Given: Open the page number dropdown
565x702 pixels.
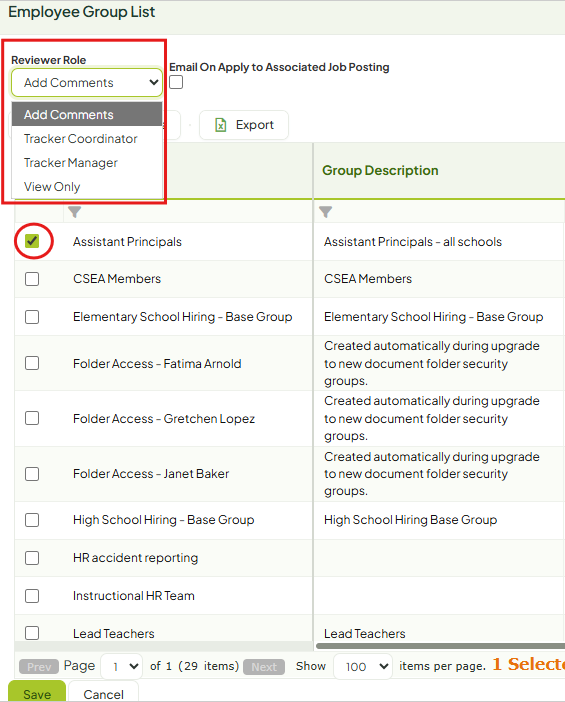Looking at the screenshot, I should [x=122, y=666].
